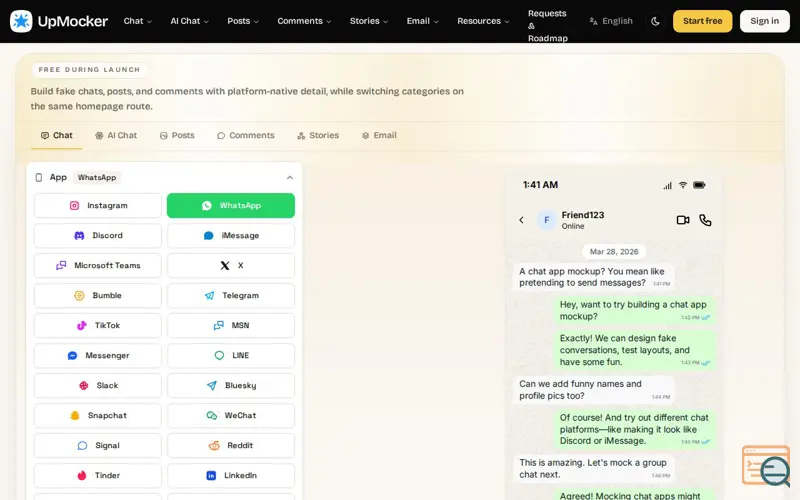Switch to the Comments category tab
Screen dimensions: 800x500
[245, 135]
